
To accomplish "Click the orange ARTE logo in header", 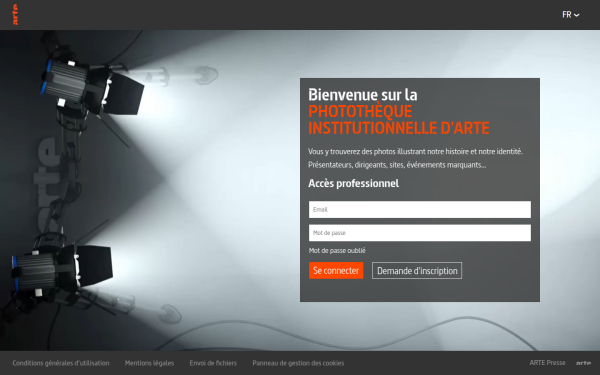I will click(x=15, y=15).
